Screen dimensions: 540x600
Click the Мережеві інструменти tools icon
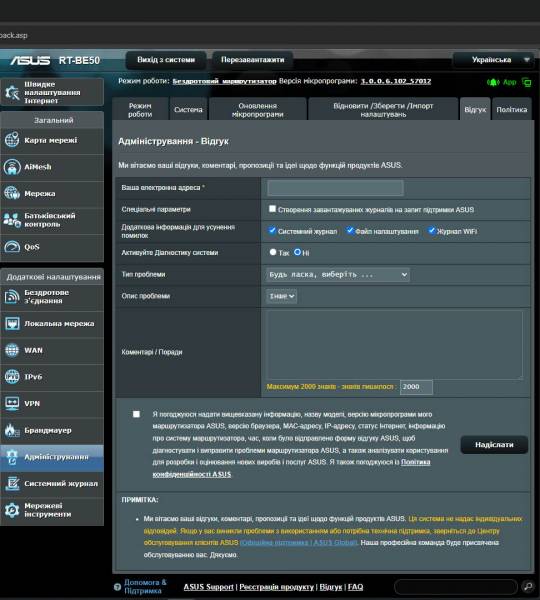pos(12,510)
